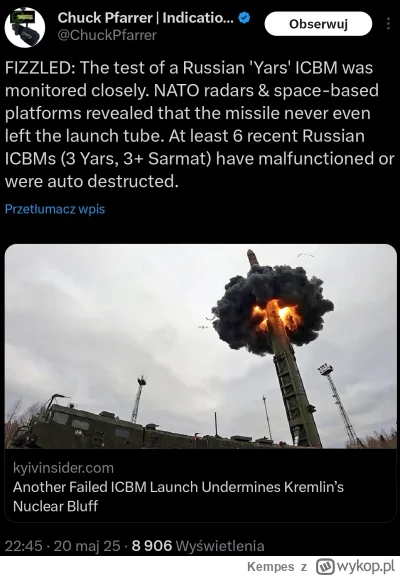The height and width of the screenshot is (576, 400).
Task: Open the @ChuckPfarrer handle link
Action: (107, 35)
